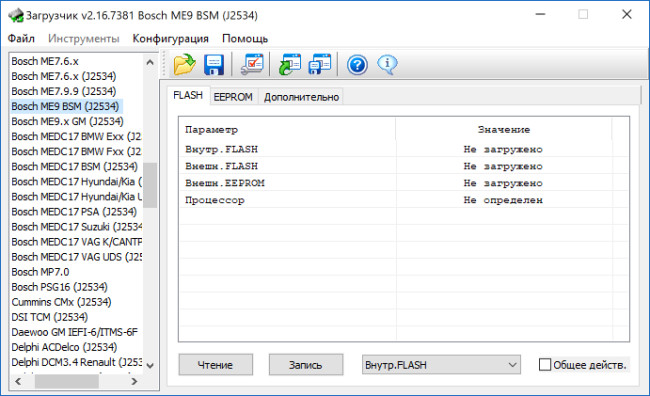Select Bosch MEDC17 VAG UDS module

(76, 257)
